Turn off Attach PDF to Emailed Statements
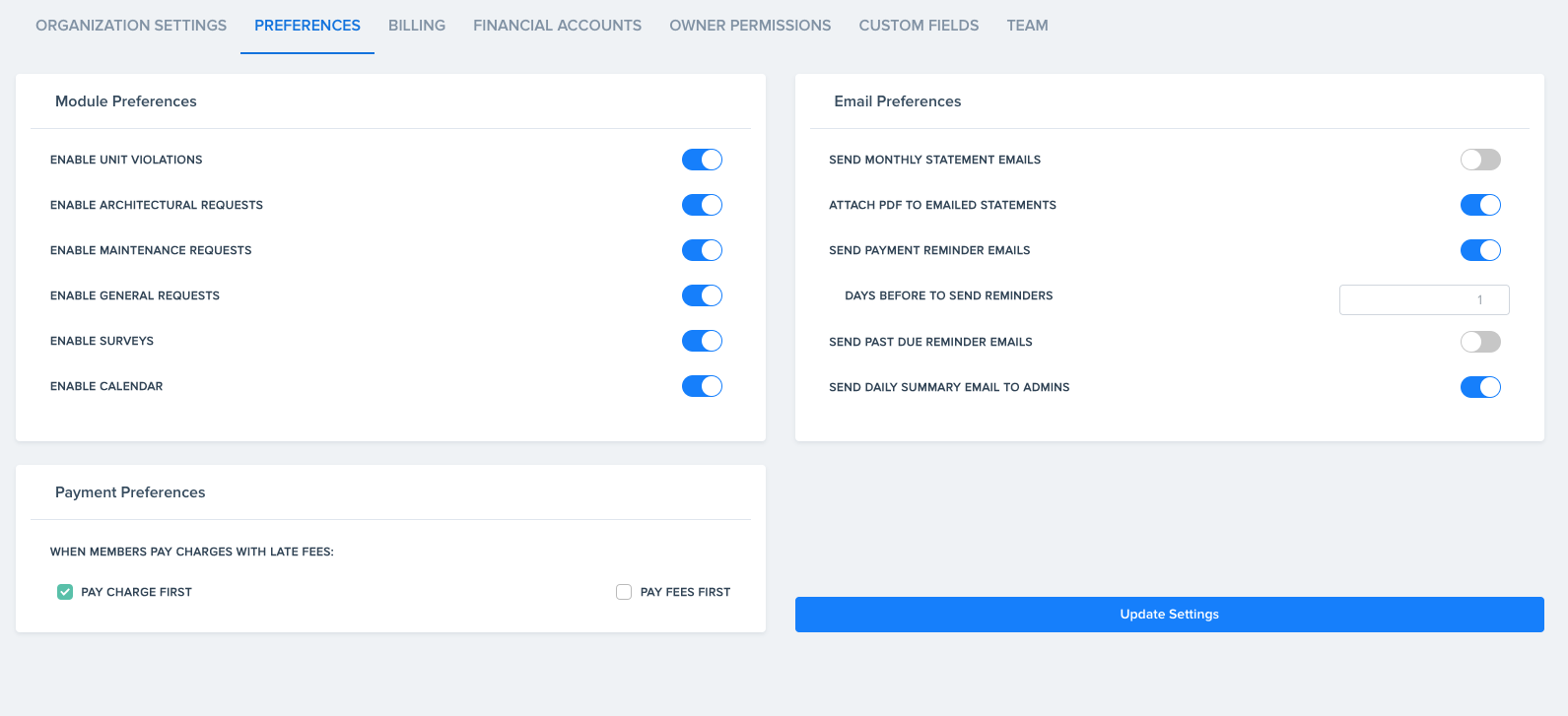The height and width of the screenshot is (716, 1568). coord(1480,205)
